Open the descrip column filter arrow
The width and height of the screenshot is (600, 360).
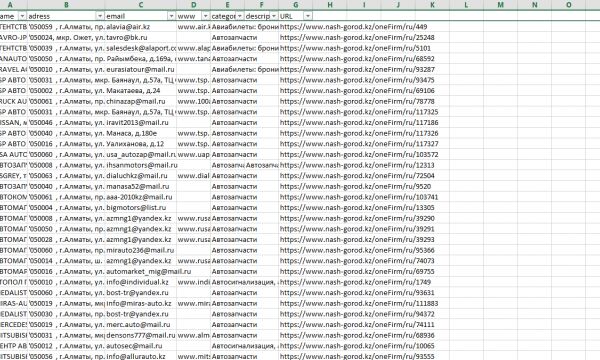pos(274,16)
